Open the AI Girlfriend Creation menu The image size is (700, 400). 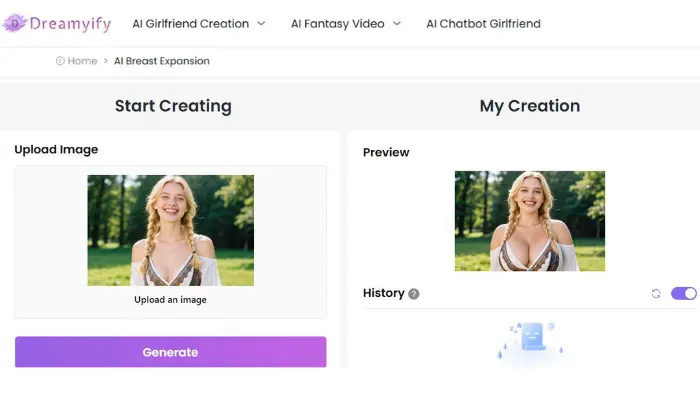(191, 24)
